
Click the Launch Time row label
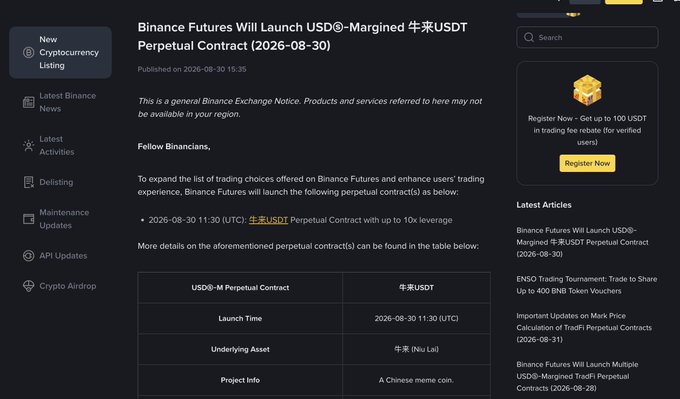click(240, 318)
